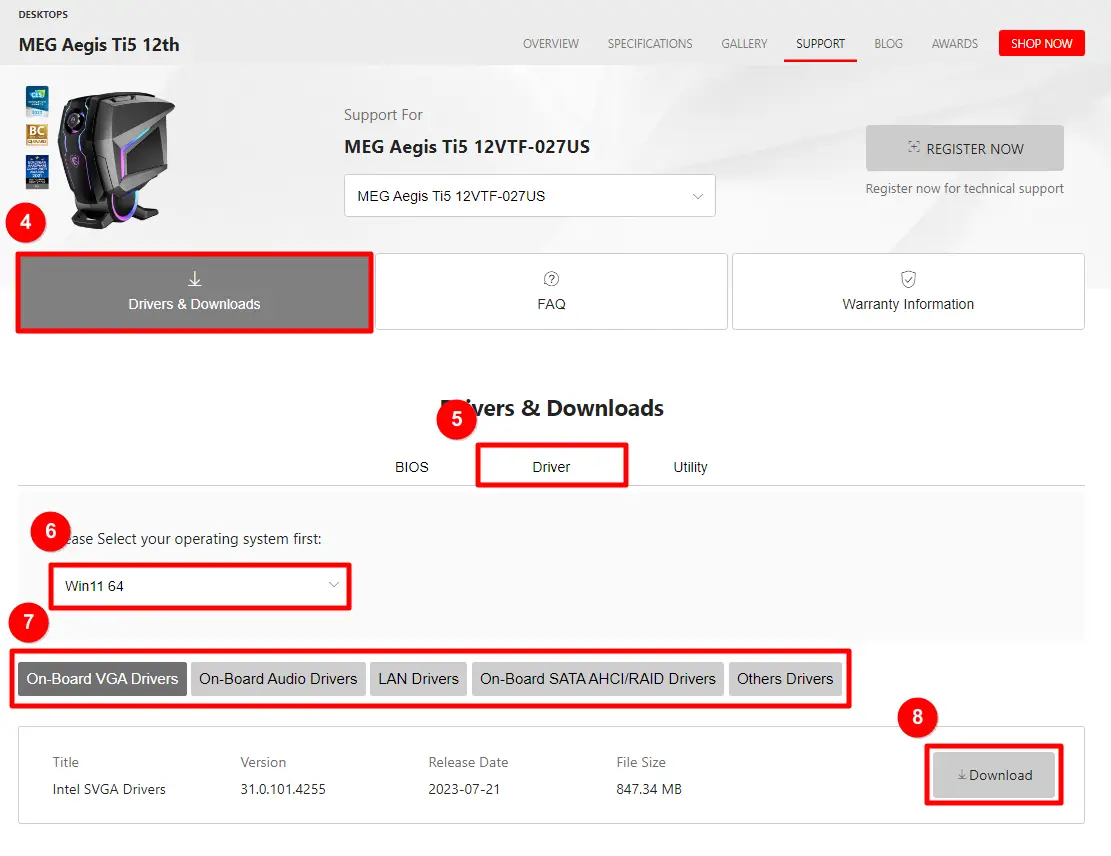Select On-Board SATA AHCI/RAID Drivers category
The height and width of the screenshot is (856, 1111).
click(598, 679)
